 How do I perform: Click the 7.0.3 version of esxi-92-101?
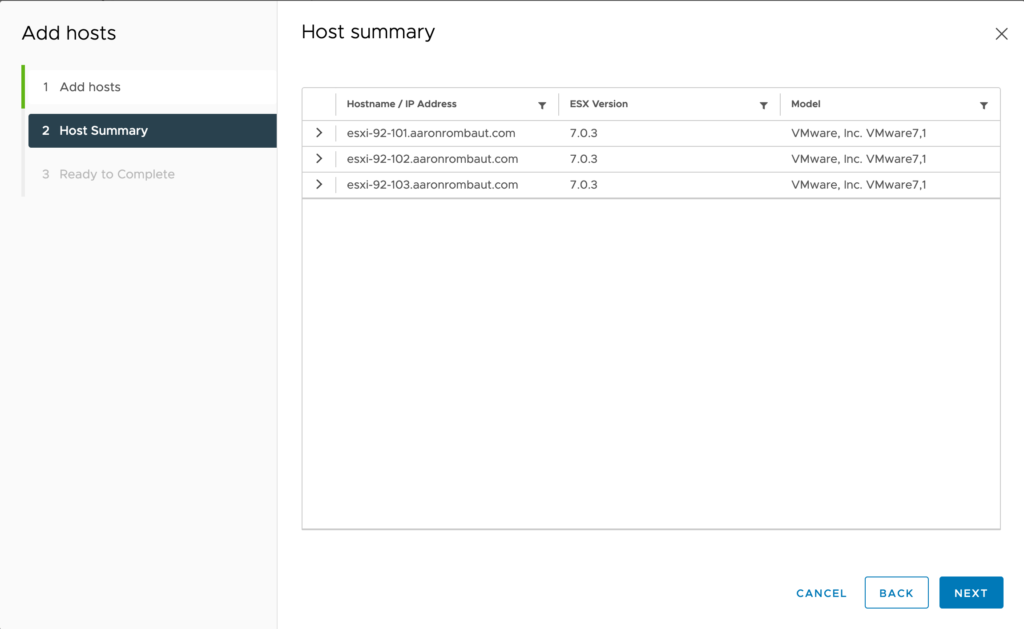pyautogui.click(x=583, y=133)
